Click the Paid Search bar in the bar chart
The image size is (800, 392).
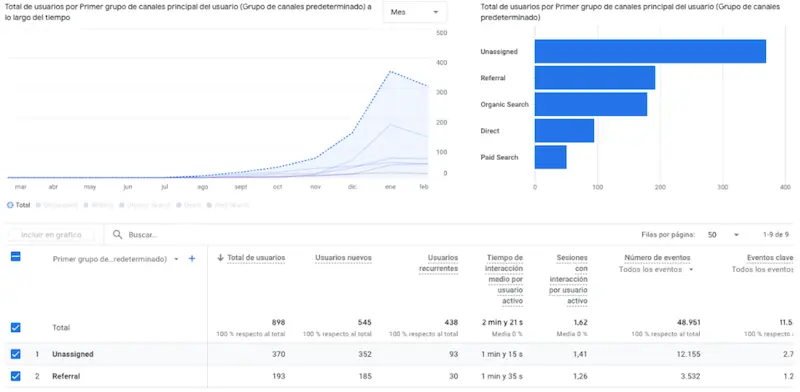[x=551, y=157]
